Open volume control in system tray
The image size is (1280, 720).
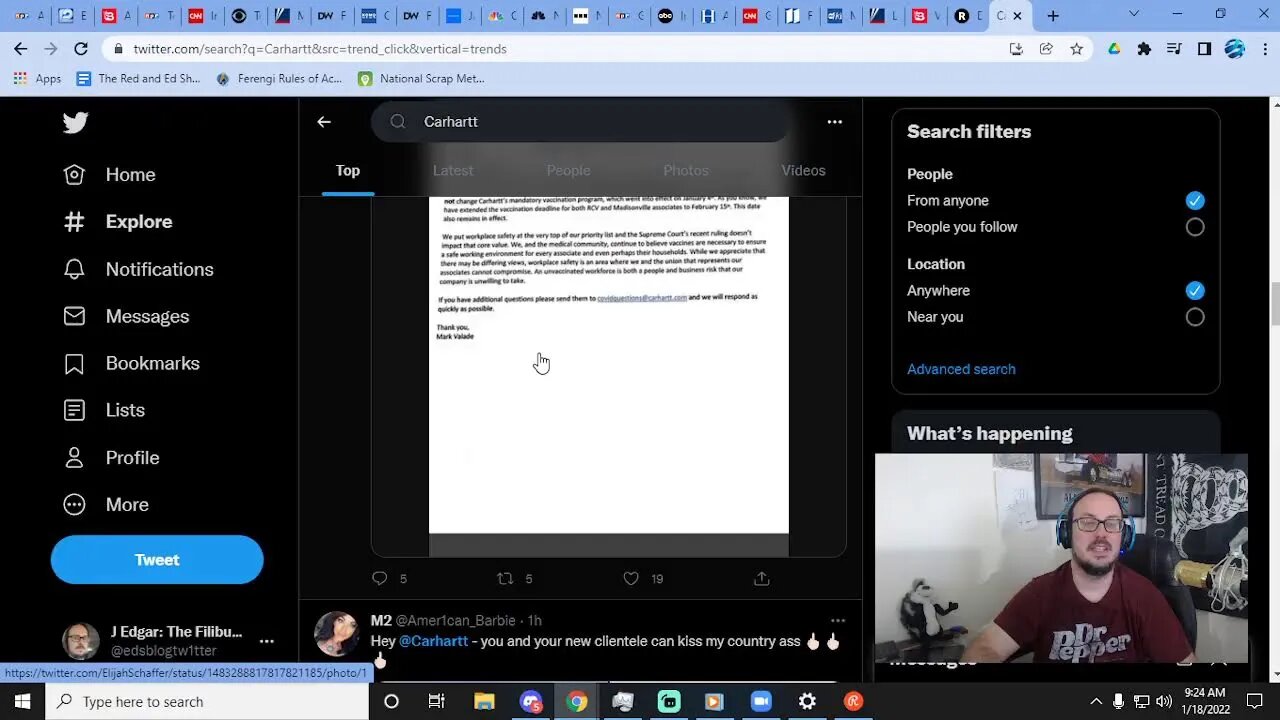[1163, 701]
